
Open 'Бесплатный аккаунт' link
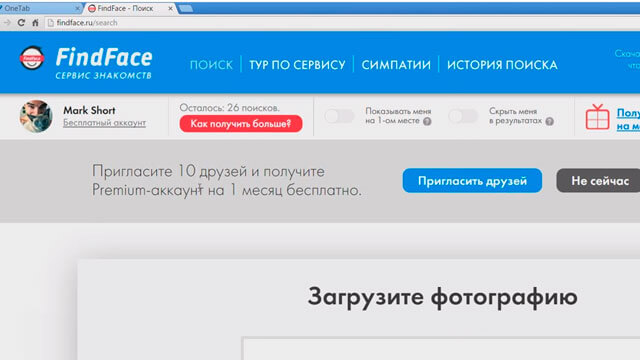click(x=104, y=122)
